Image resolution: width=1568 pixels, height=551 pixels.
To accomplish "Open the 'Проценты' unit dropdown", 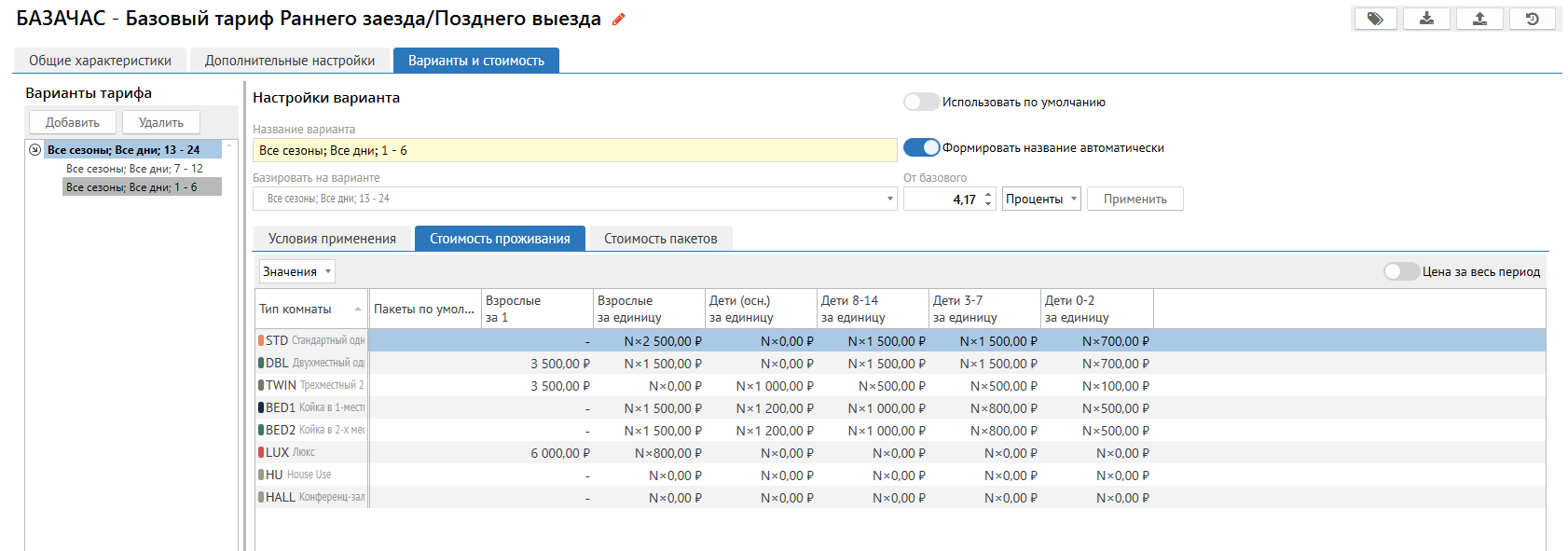I will [x=1040, y=199].
